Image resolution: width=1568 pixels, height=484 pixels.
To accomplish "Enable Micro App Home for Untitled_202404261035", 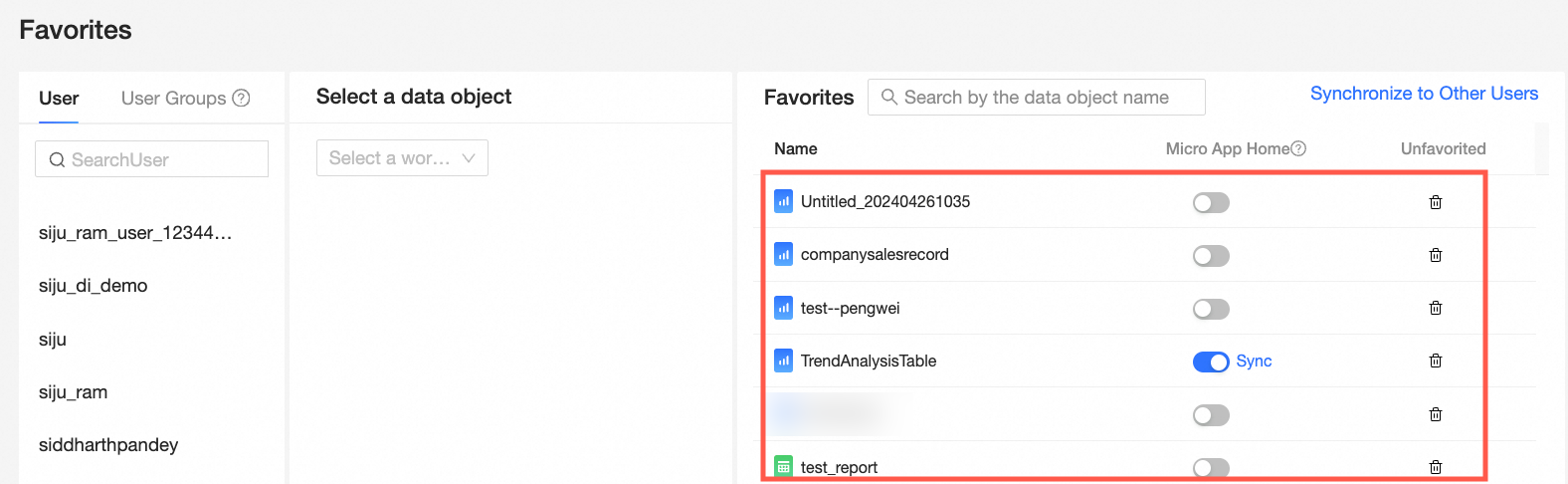I will (1211, 203).
